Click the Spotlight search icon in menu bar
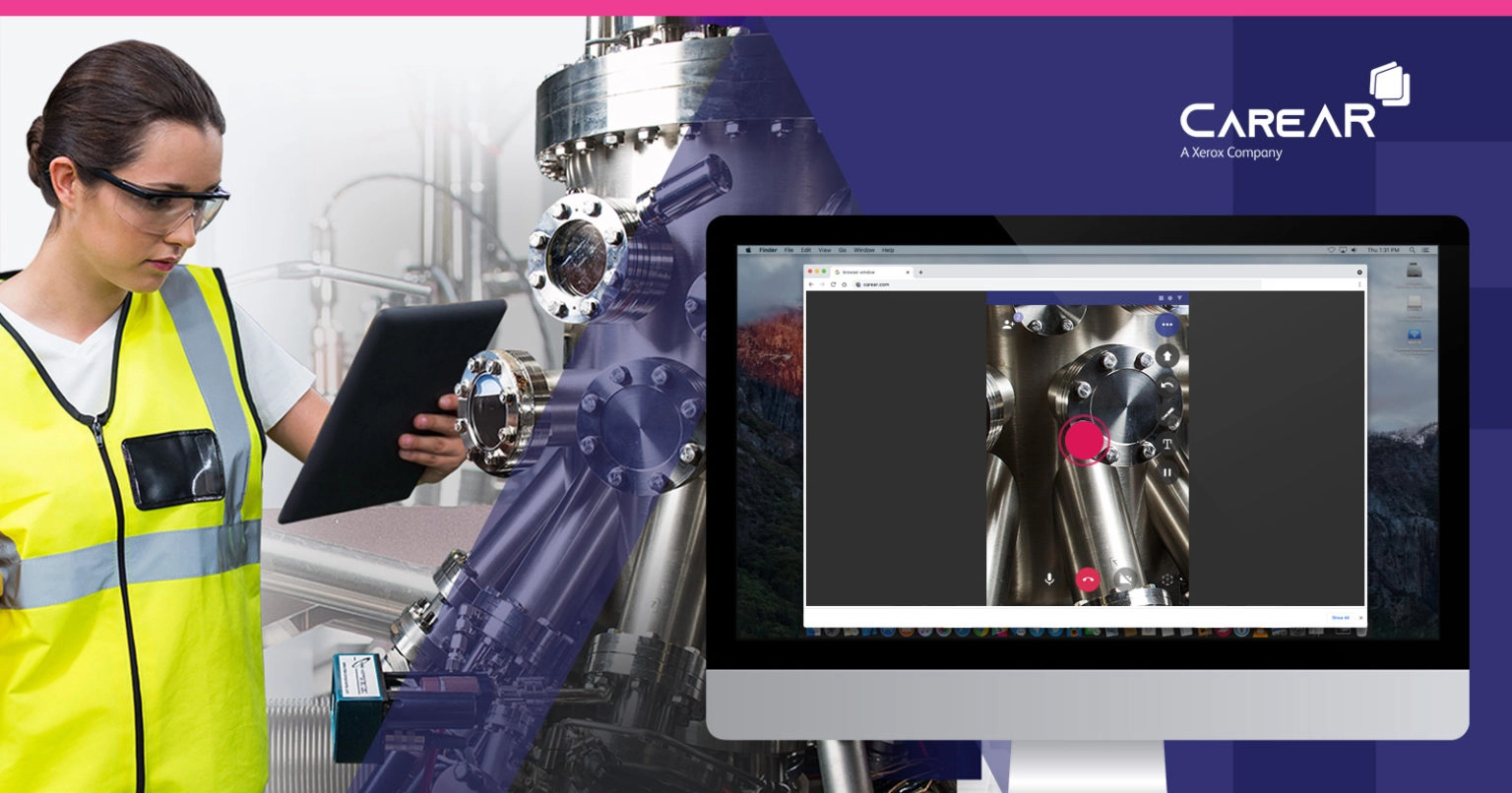This screenshot has width=1512, height=793. (1412, 251)
